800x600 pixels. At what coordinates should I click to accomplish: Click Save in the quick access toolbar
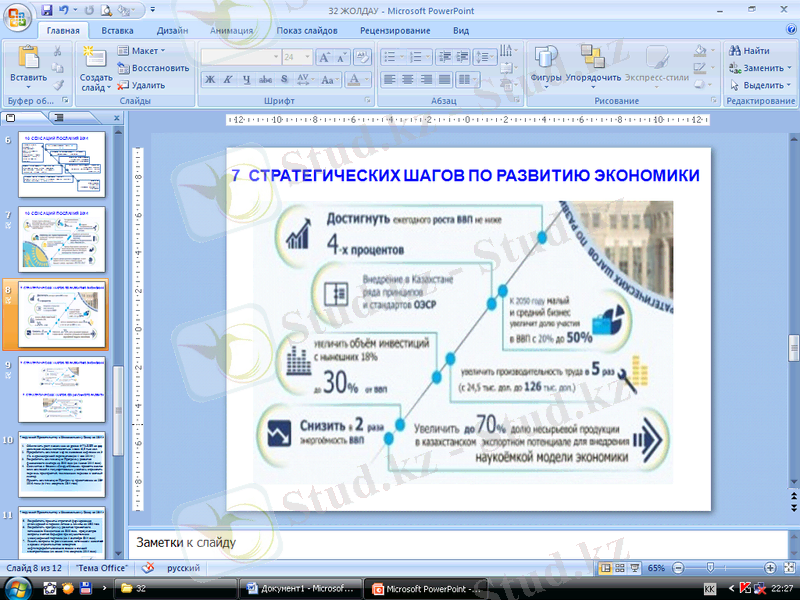tap(47, 11)
